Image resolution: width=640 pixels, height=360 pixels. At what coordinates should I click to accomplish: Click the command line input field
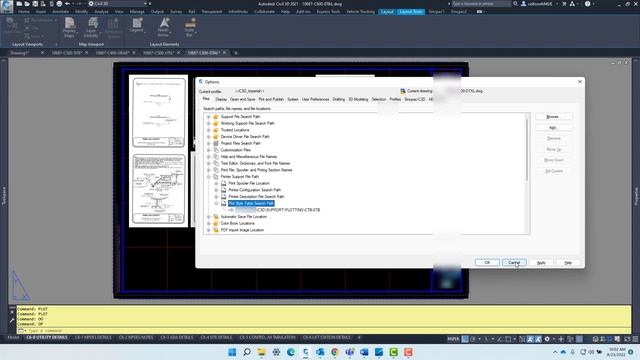[x=322, y=331]
